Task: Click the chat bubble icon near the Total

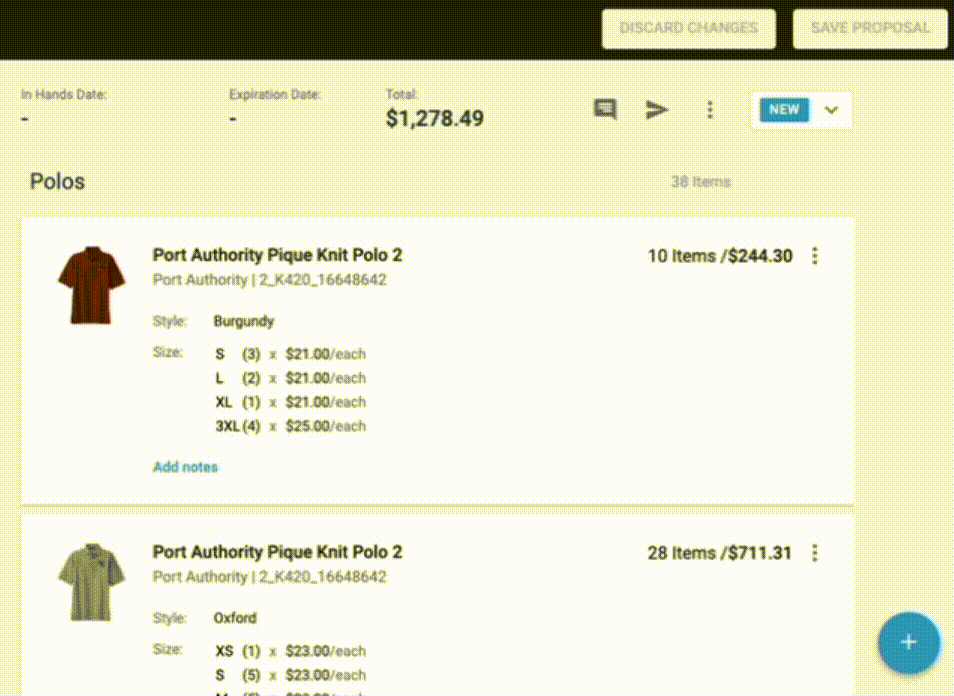Action: point(604,110)
